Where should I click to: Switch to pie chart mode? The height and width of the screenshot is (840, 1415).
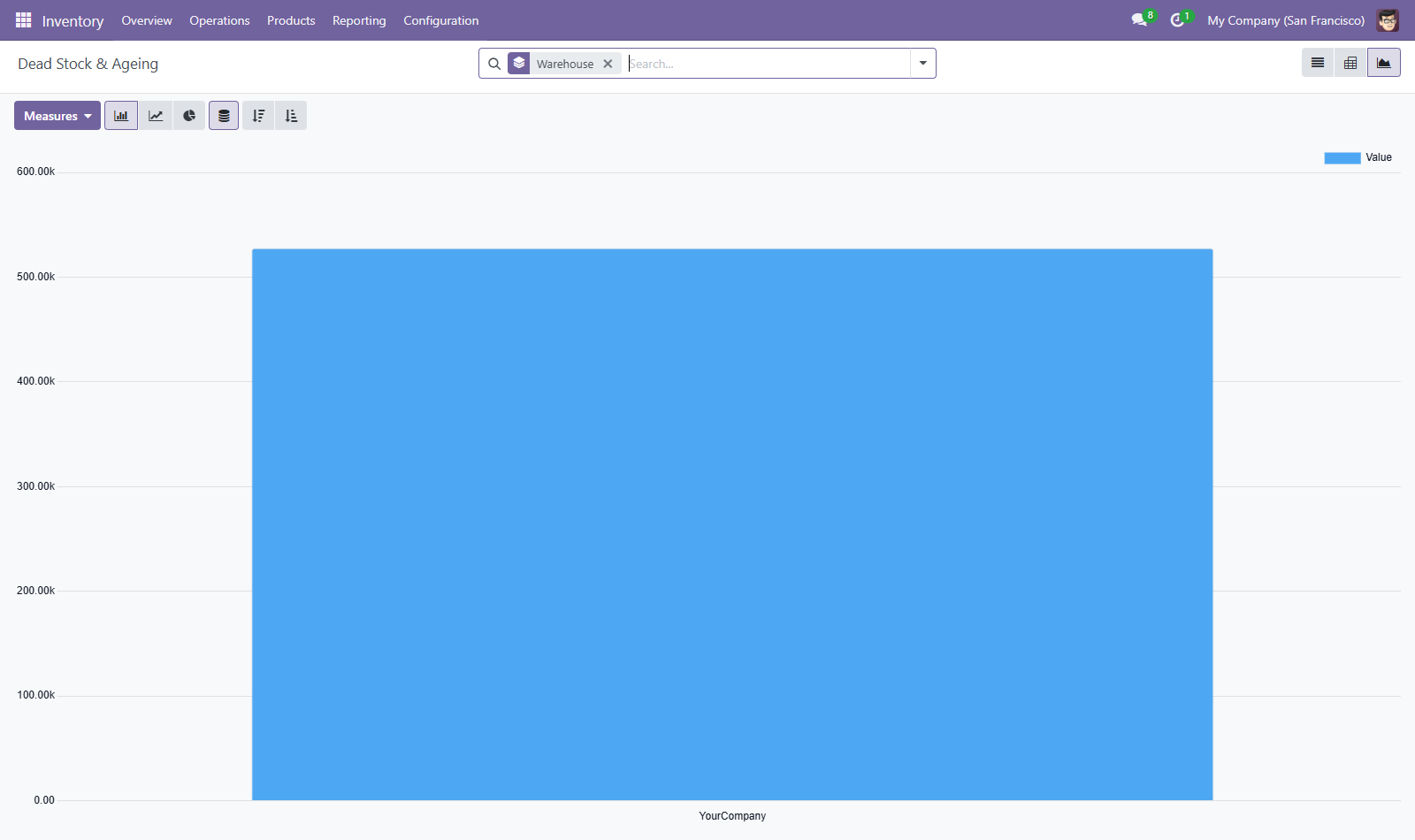tap(189, 116)
